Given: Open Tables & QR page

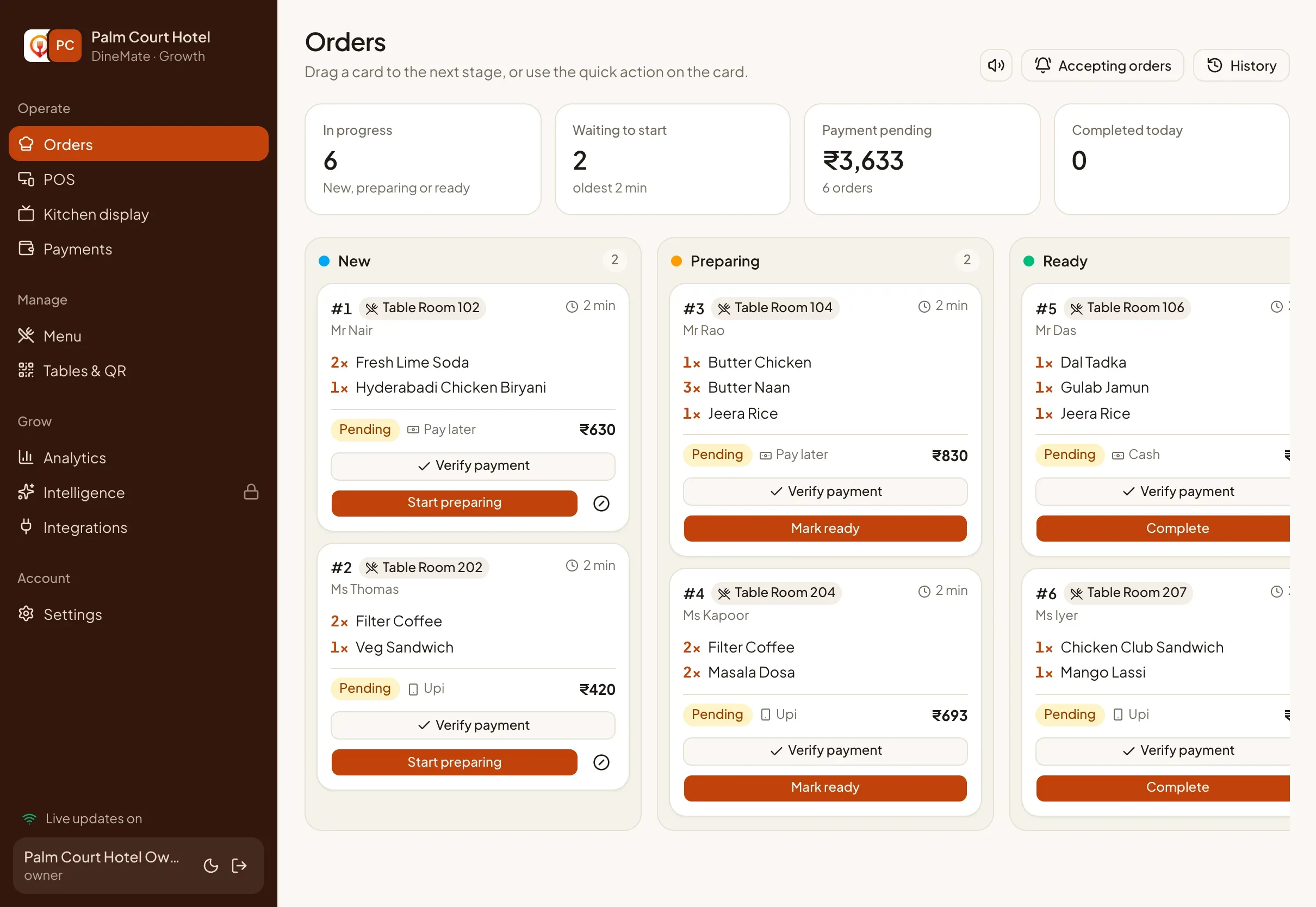Looking at the screenshot, I should (x=139, y=370).
